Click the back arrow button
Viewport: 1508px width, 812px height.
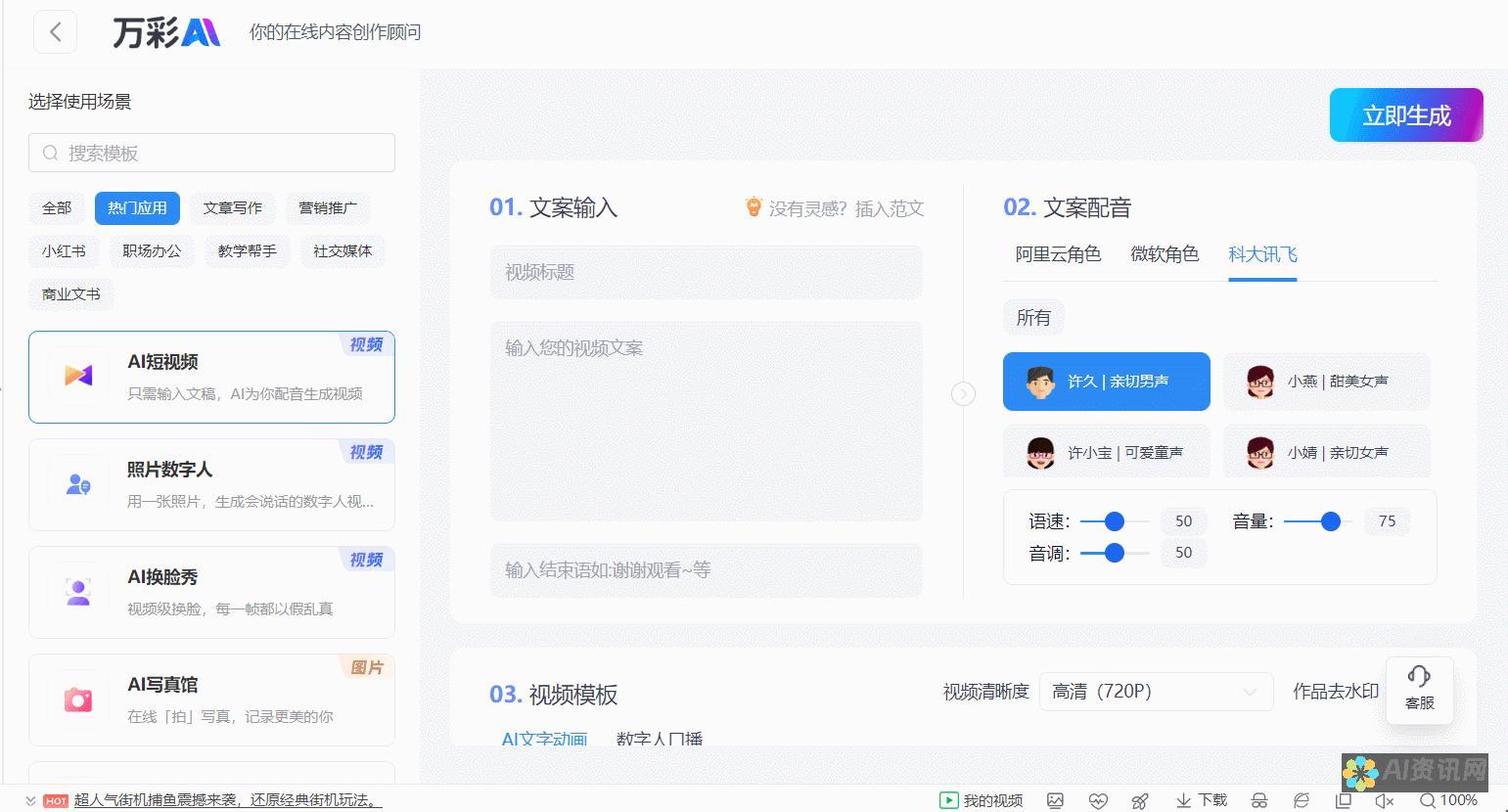pyautogui.click(x=55, y=31)
